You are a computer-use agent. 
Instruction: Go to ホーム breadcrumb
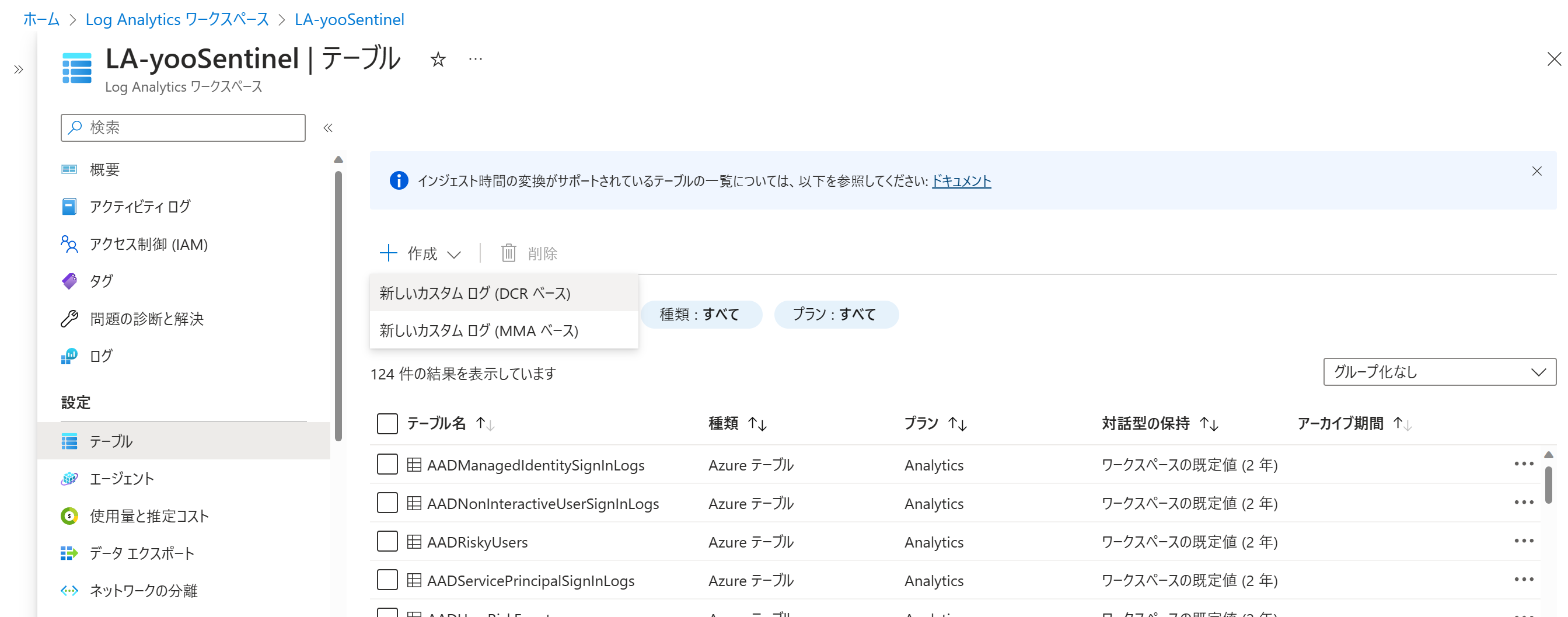[x=41, y=19]
